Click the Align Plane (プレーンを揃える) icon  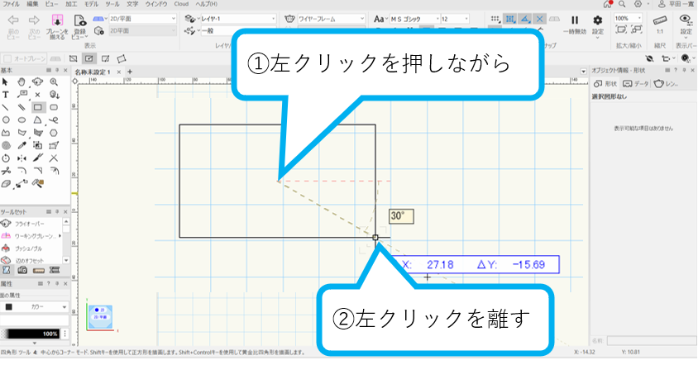57,21
